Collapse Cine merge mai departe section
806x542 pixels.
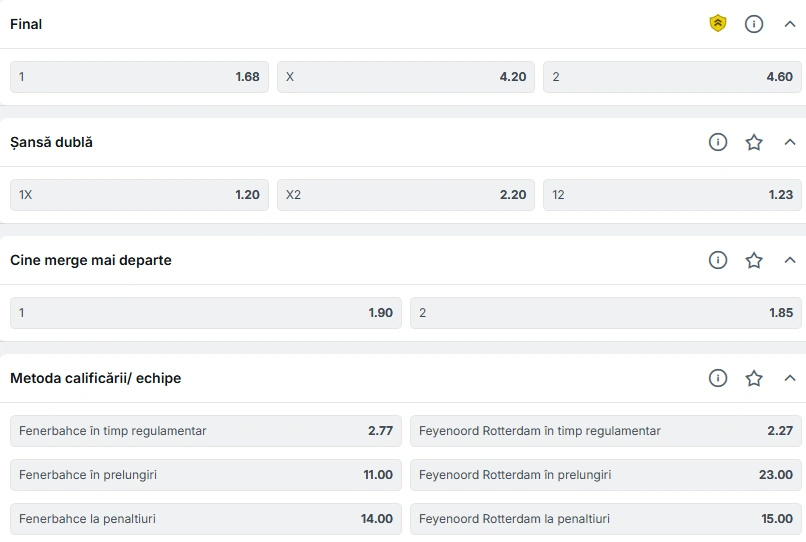790,260
